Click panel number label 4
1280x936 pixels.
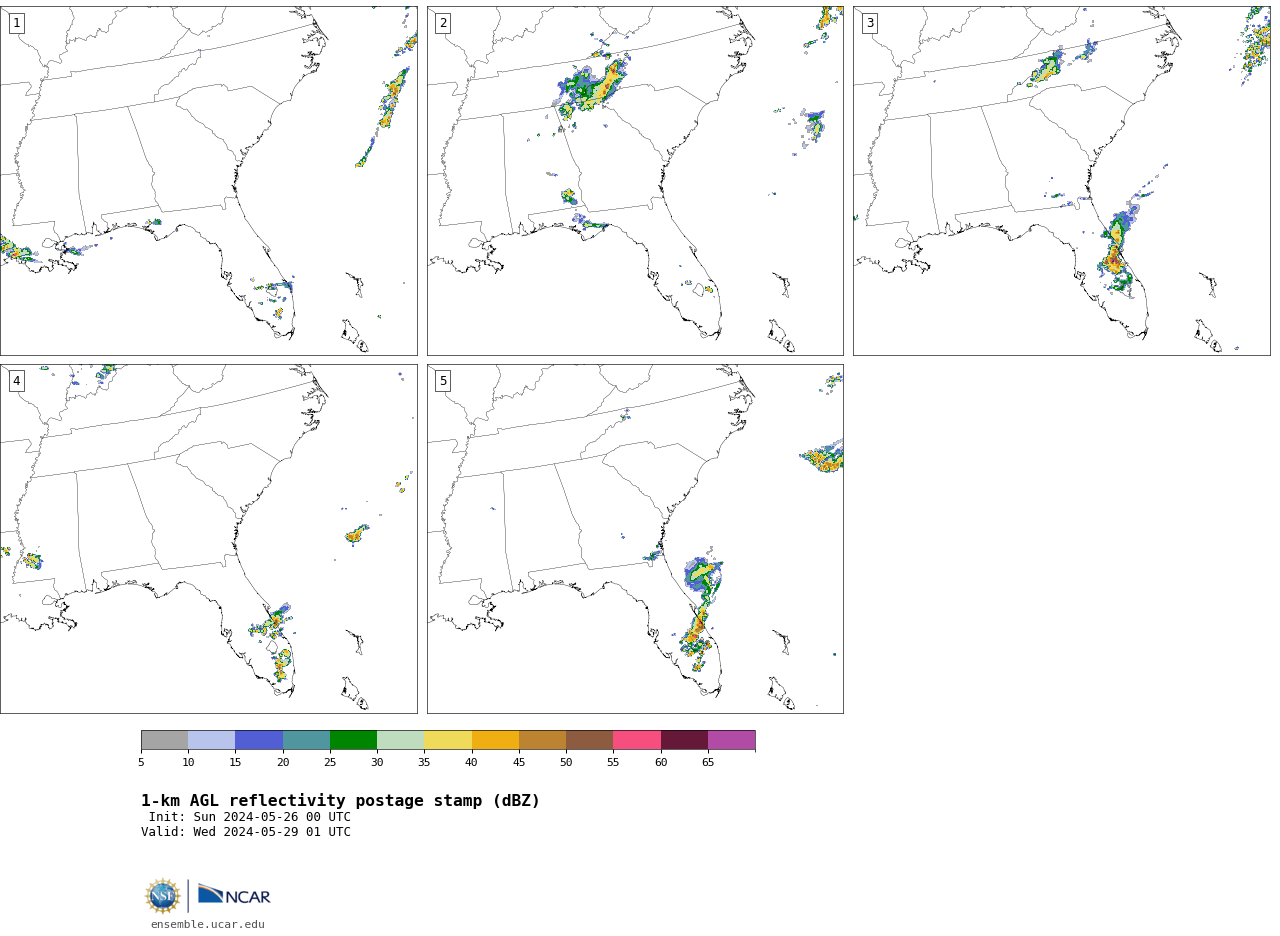point(16,381)
